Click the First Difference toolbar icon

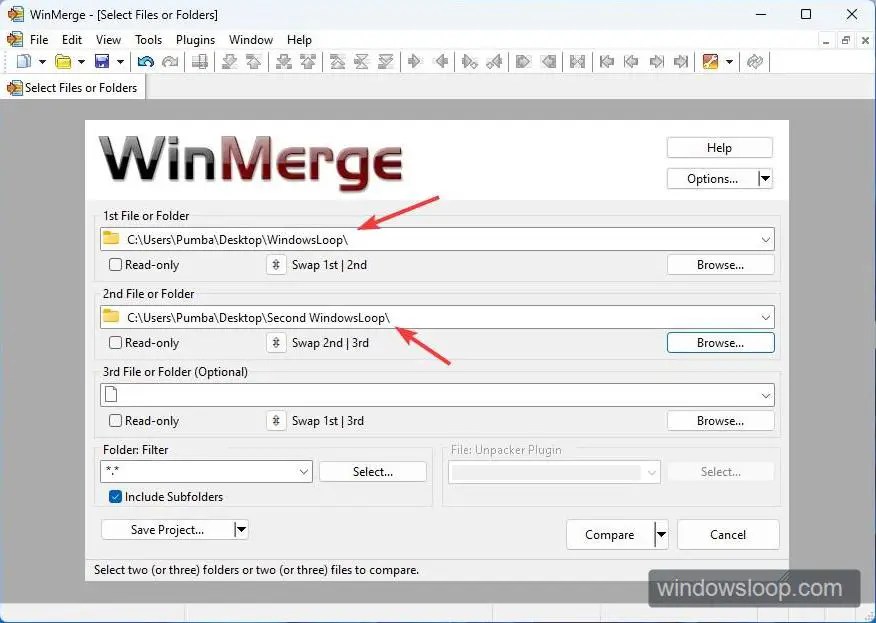coord(337,61)
